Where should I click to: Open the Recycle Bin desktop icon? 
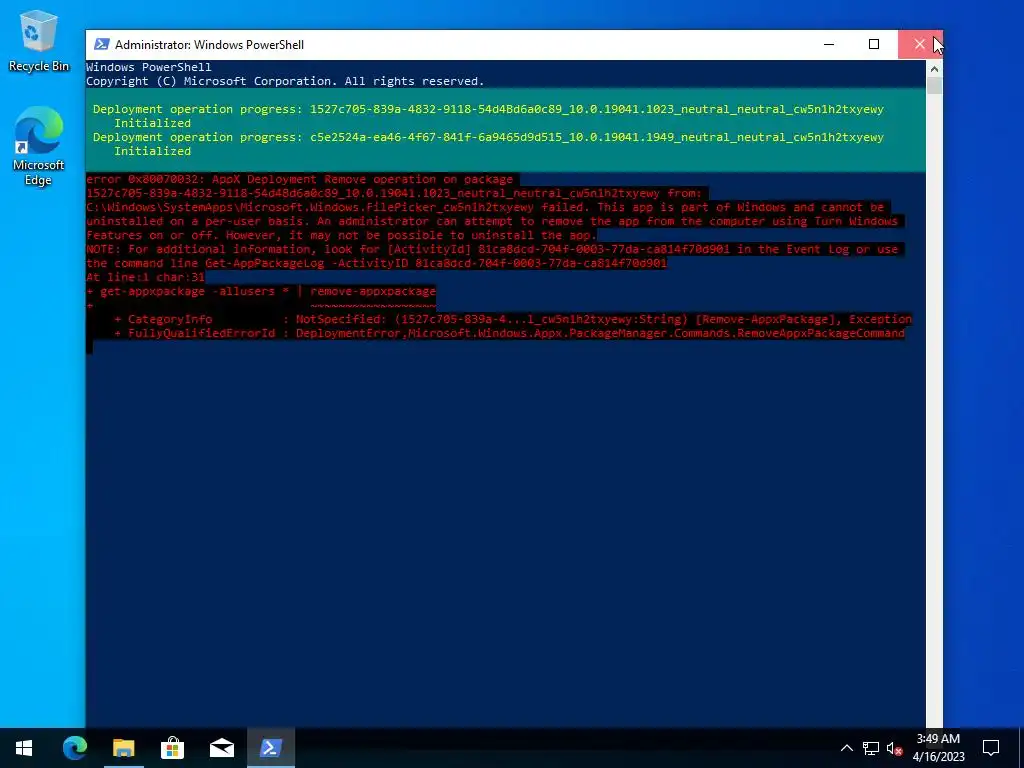[x=39, y=40]
